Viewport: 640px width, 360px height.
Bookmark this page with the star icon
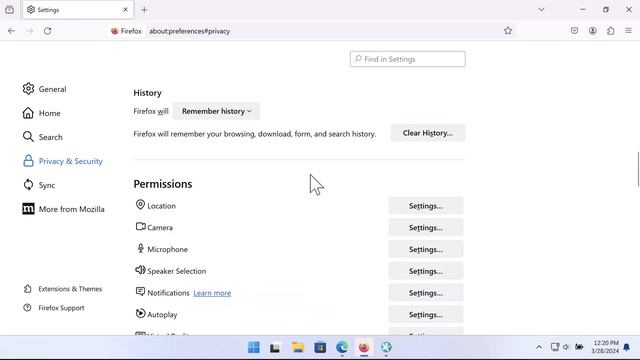click(508, 31)
